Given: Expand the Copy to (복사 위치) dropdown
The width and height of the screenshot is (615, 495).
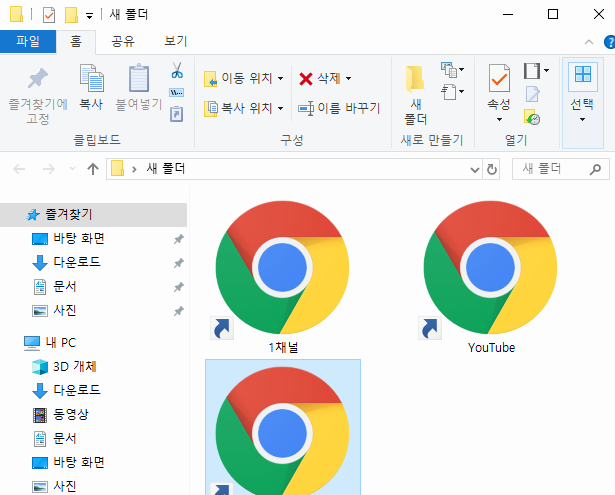Looking at the screenshot, I should [x=281, y=108].
